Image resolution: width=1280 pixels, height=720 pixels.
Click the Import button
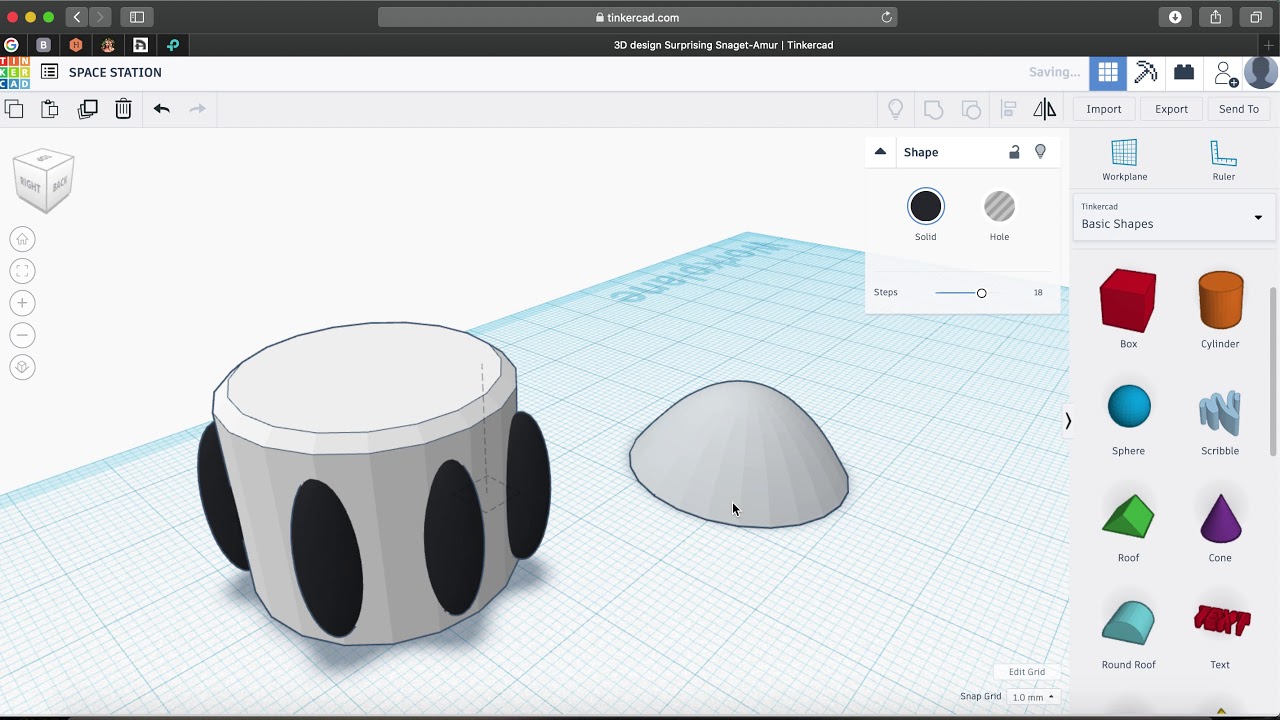(x=1104, y=109)
